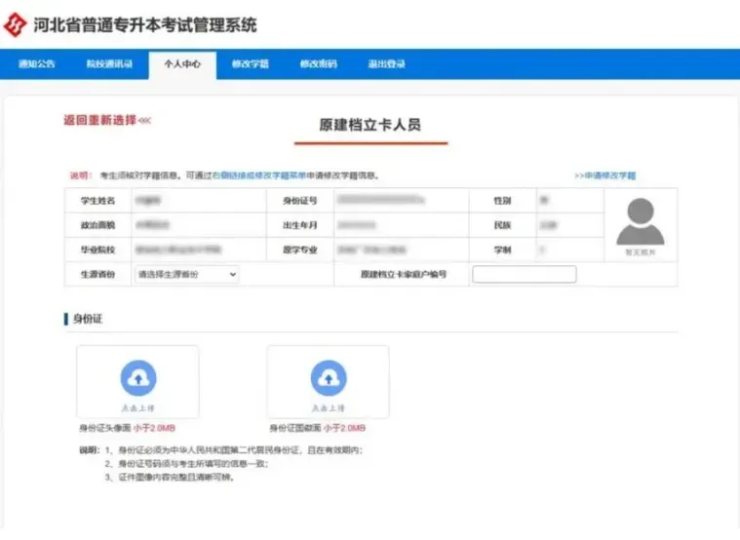Click the red system logo icon
Image resolution: width=740 pixels, height=540 pixels.
coord(17,24)
